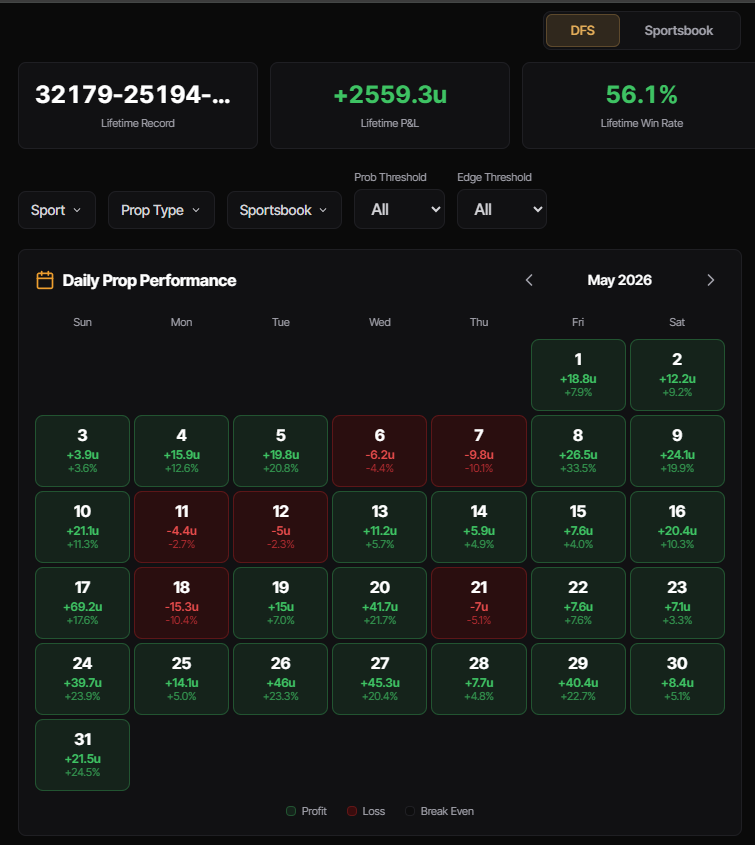Select day 5 showing +19.8u
The height and width of the screenshot is (845, 755).
281,451
